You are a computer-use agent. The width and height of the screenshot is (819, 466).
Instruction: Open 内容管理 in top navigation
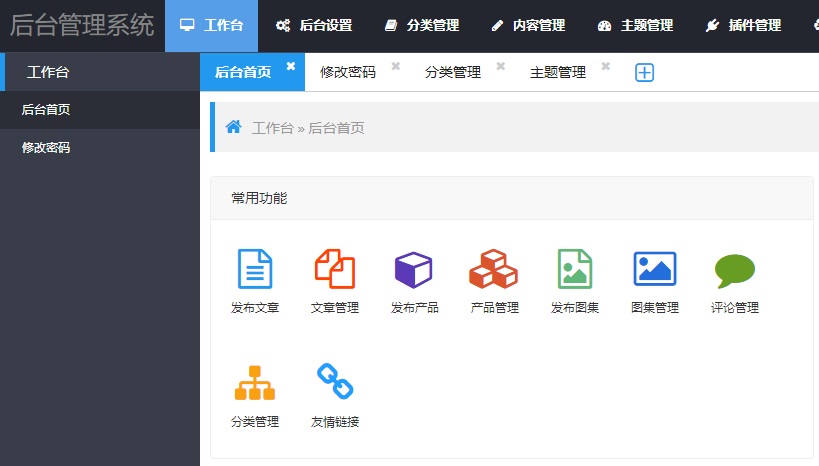coord(529,26)
